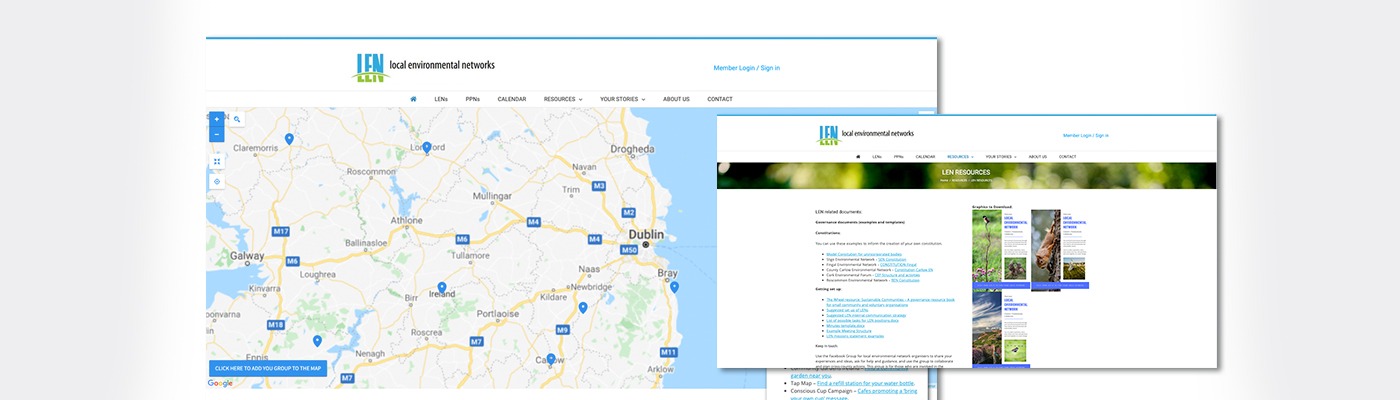Expand the YOUR STORIES dropdown menu
Viewport: 1400px width, 400px height.
622,99
